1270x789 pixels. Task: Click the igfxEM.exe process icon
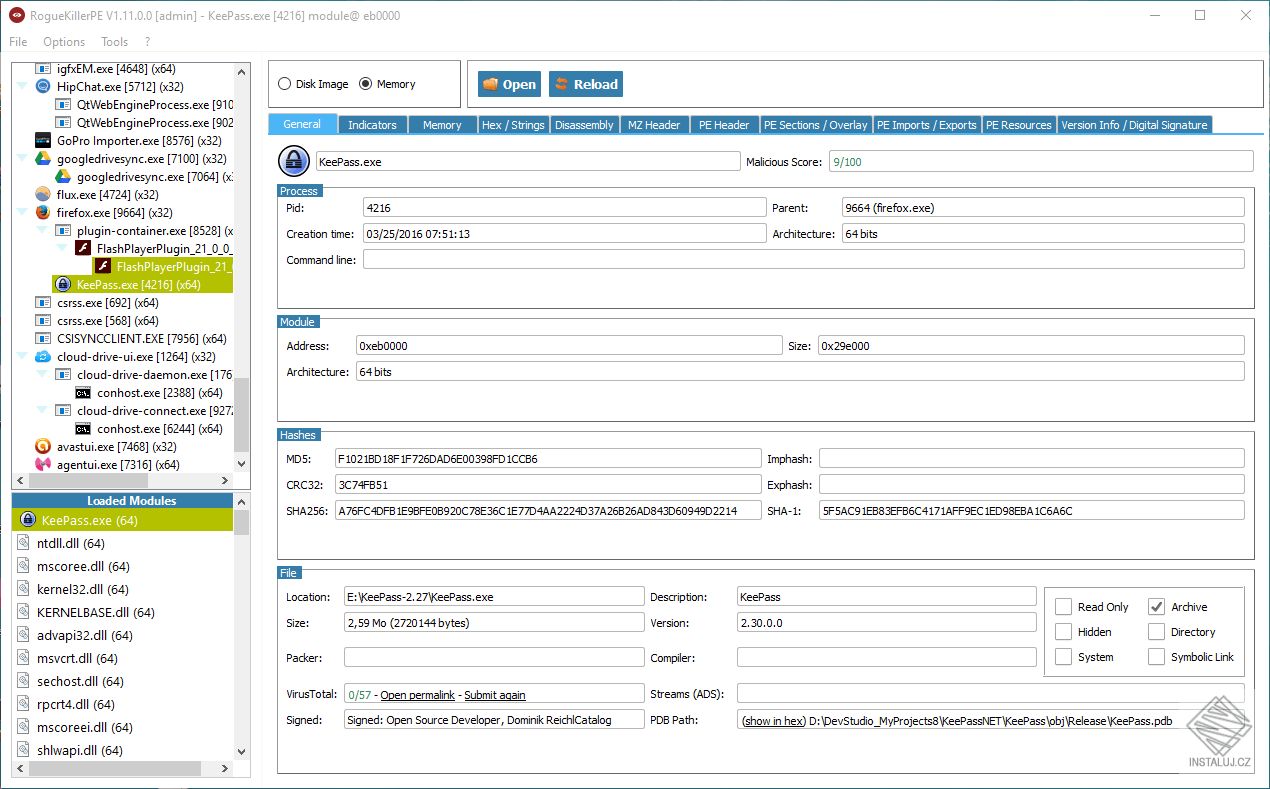[42, 69]
